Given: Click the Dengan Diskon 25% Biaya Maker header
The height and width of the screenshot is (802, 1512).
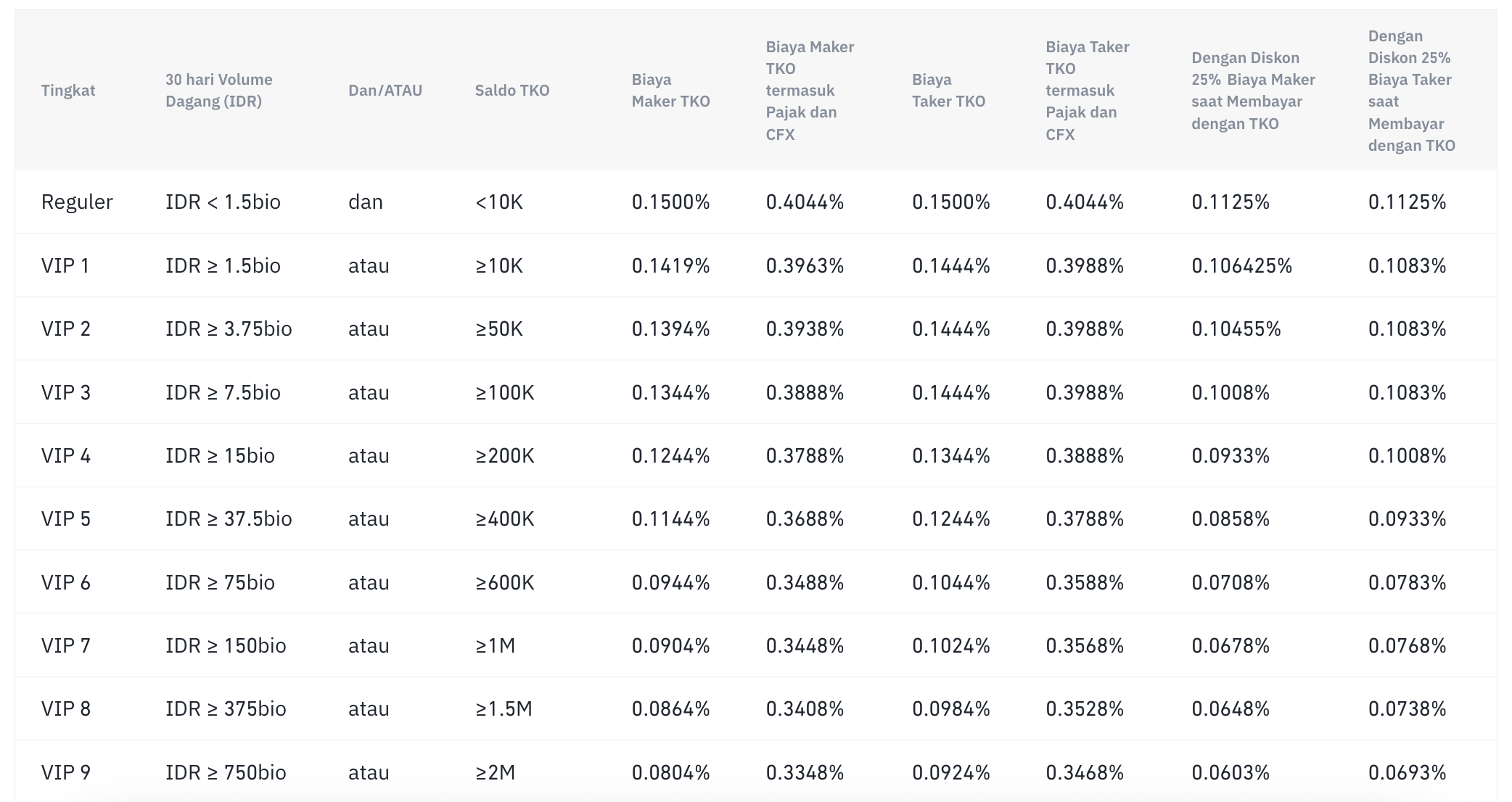Looking at the screenshot, I should (1253, 91).
